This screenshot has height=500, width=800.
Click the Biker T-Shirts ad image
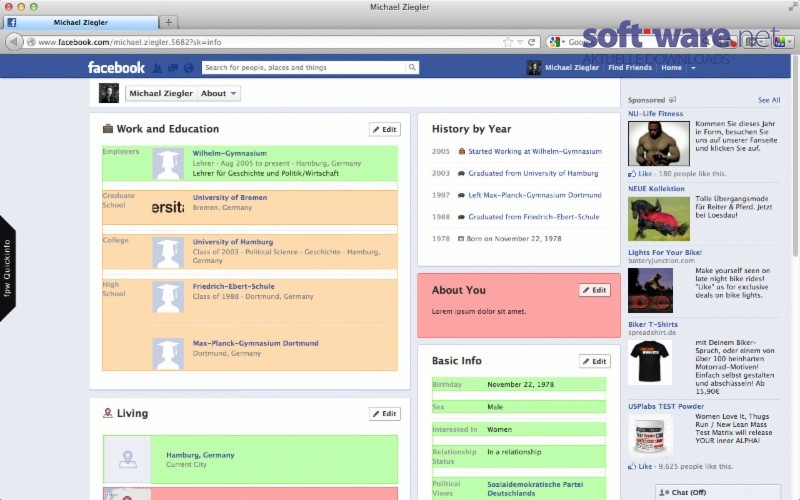click(x=649, y=363)
